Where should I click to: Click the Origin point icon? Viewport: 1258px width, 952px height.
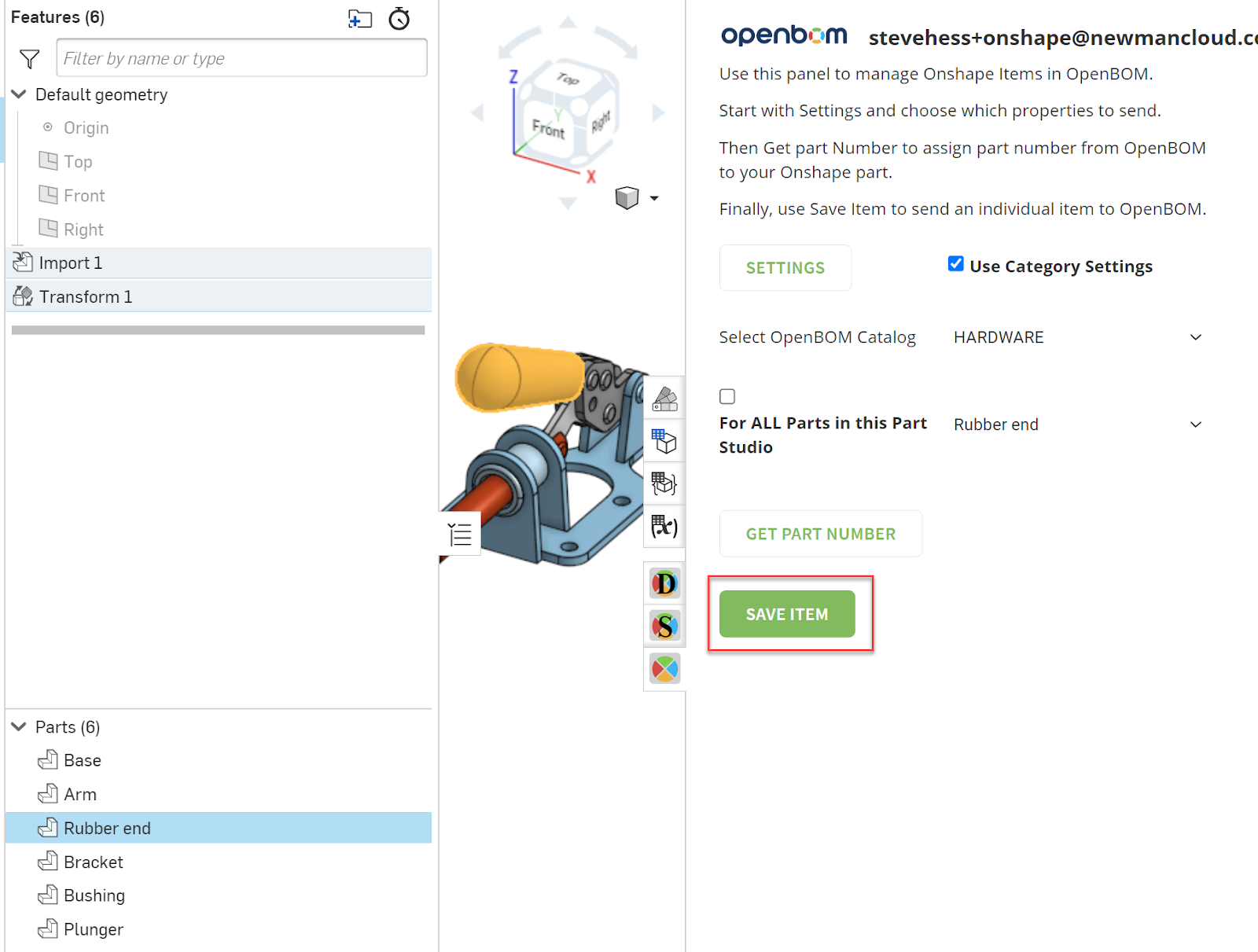click(x=48, y=127)
